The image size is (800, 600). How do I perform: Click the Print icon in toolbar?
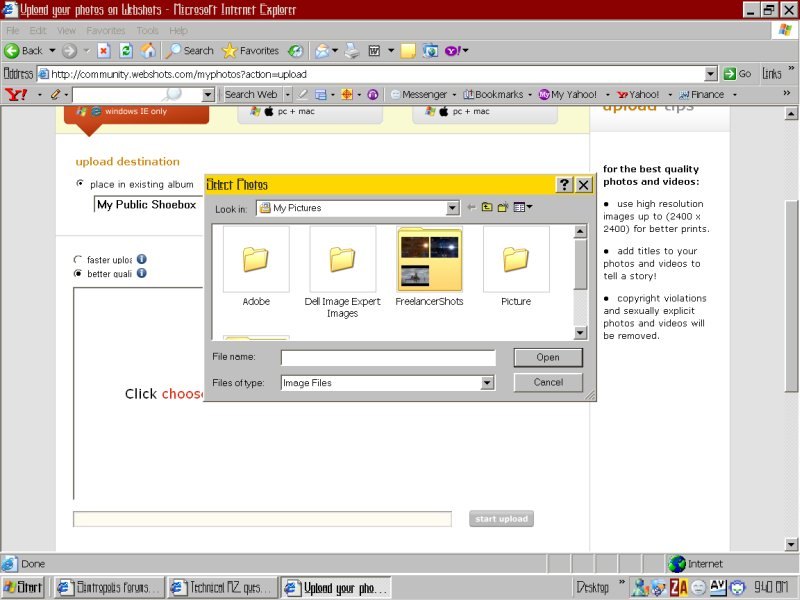coord(352,51)
